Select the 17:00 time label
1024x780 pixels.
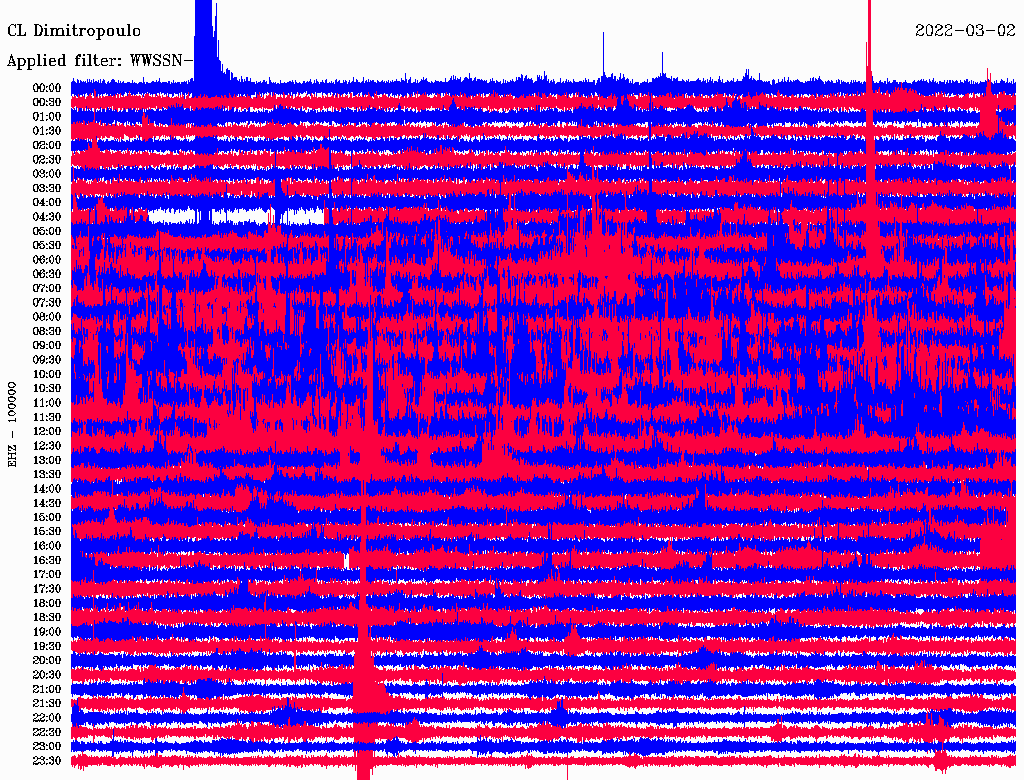[47, 575]
